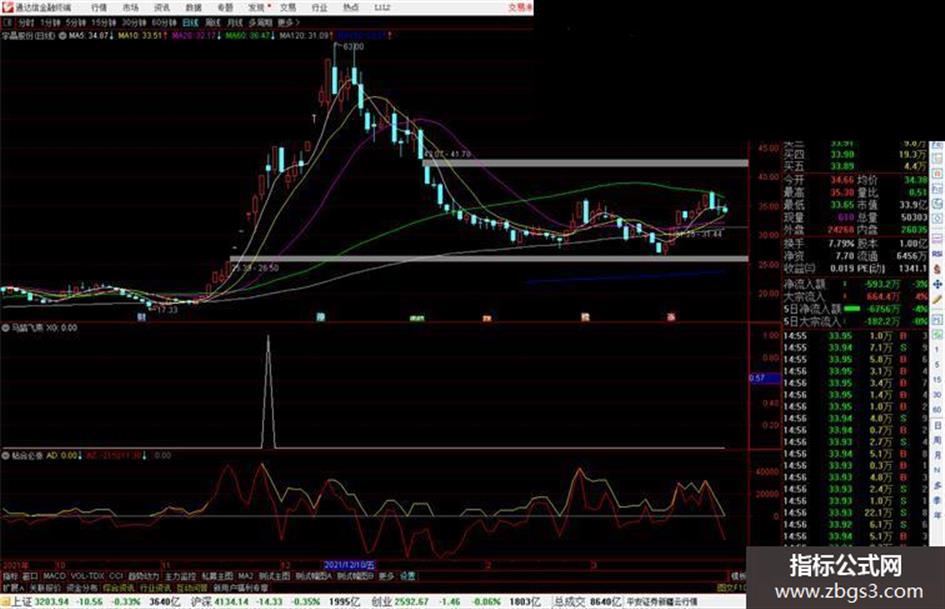Viewport: 945px width, 609px height.
Task: Click sidebar 周 weekly shortcut
Action: (x=937, y=440)
